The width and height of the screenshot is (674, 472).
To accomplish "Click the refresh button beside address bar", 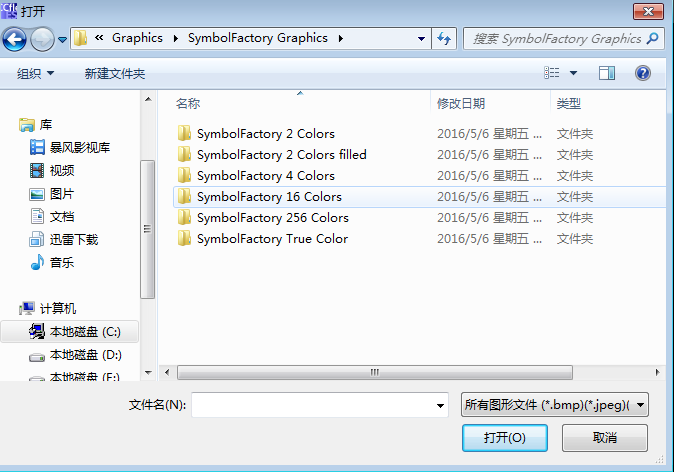I will click(444, 39).
